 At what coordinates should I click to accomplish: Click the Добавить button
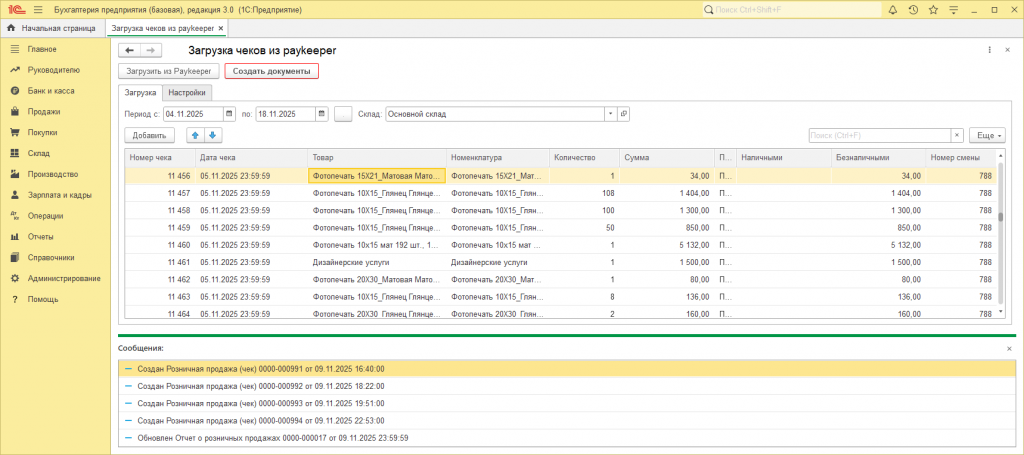(x=149, y=135)
